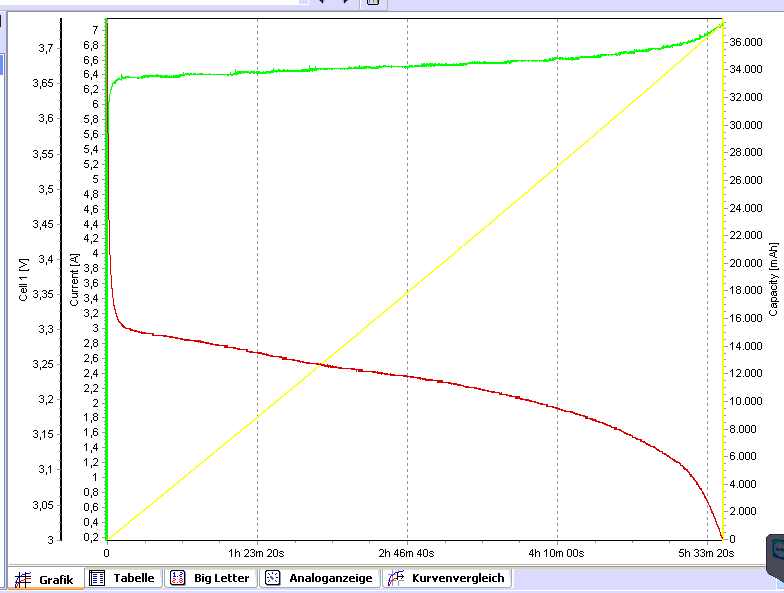Open the Tabelle tab

pos(123,578)
